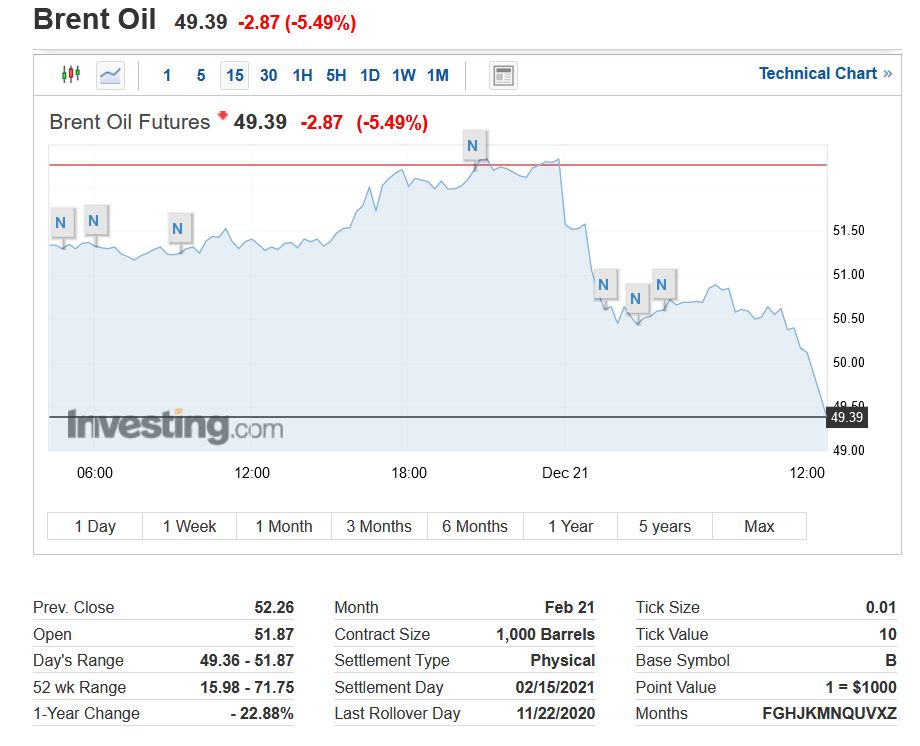Open news marker N above chart peak
The image size is (920, 746).
(473, 146)
